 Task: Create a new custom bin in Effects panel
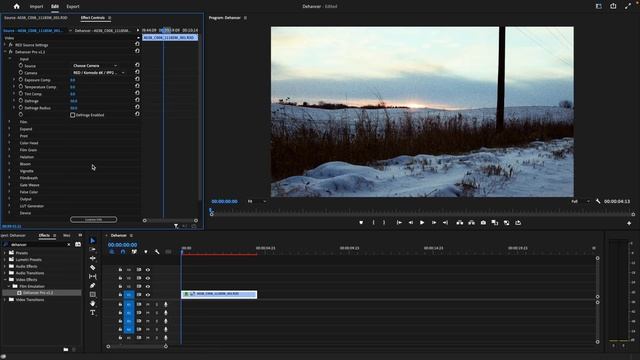(x=66, y=349)
